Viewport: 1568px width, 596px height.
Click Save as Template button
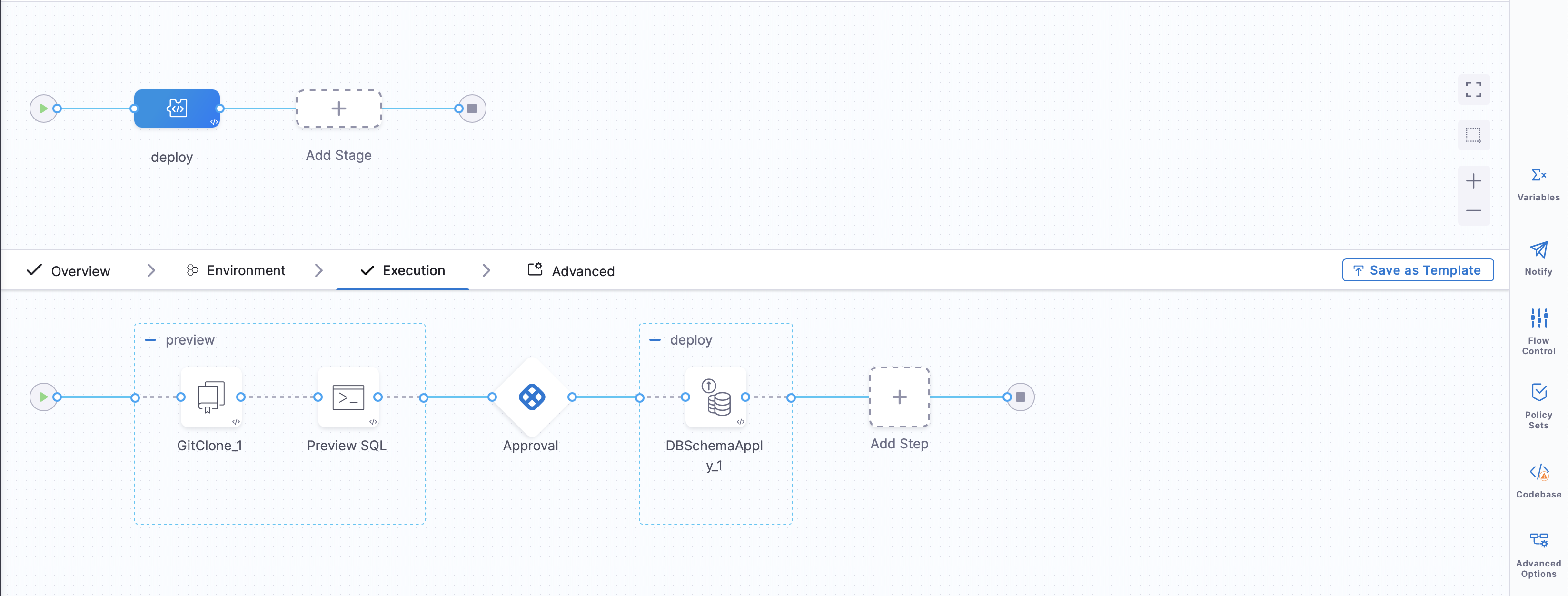coord(1418,270)
